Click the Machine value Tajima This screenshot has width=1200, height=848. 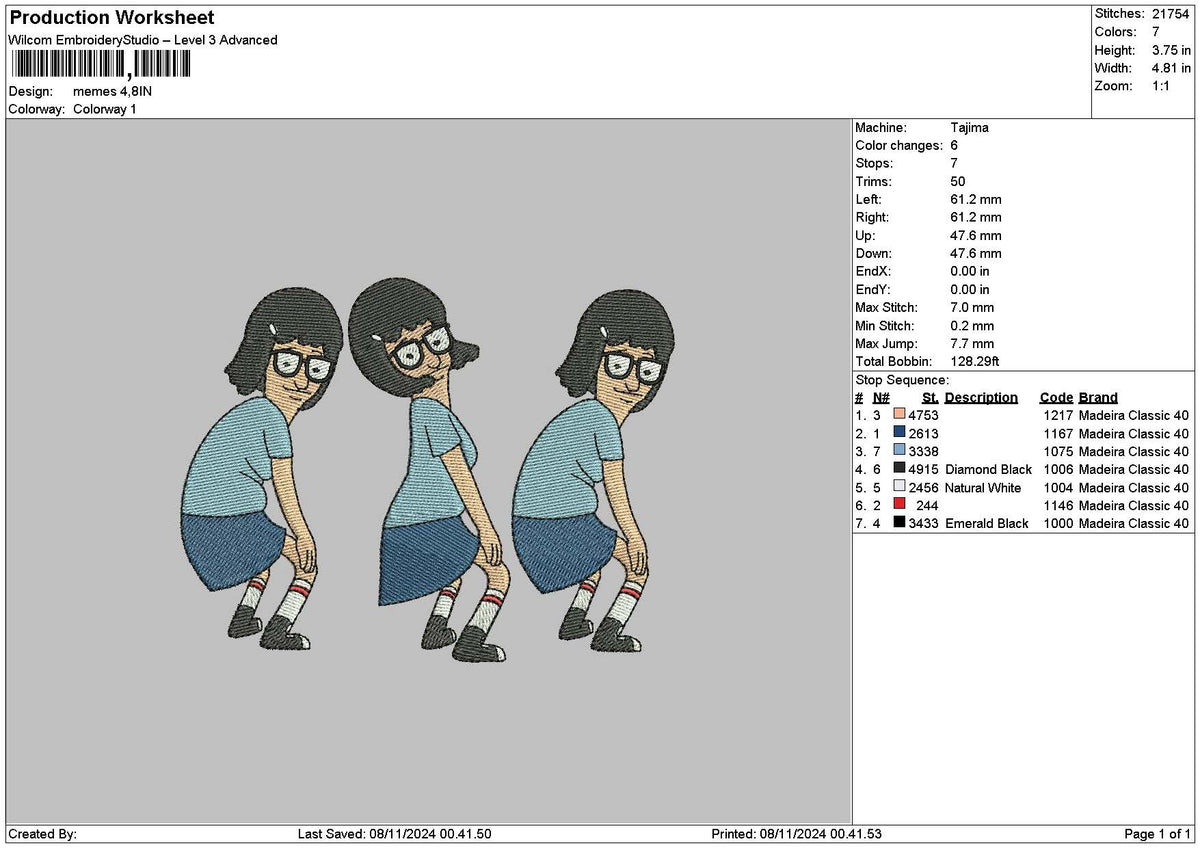click(969, 128)
